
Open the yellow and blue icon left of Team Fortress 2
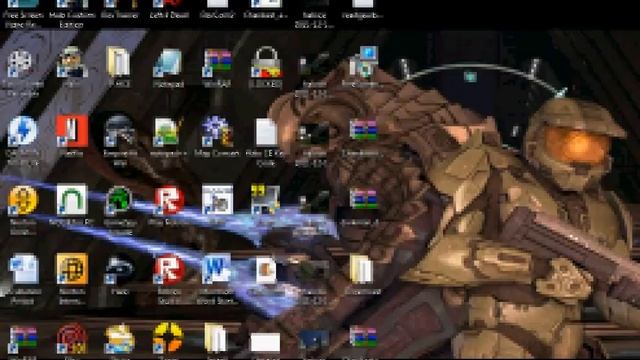119,339
